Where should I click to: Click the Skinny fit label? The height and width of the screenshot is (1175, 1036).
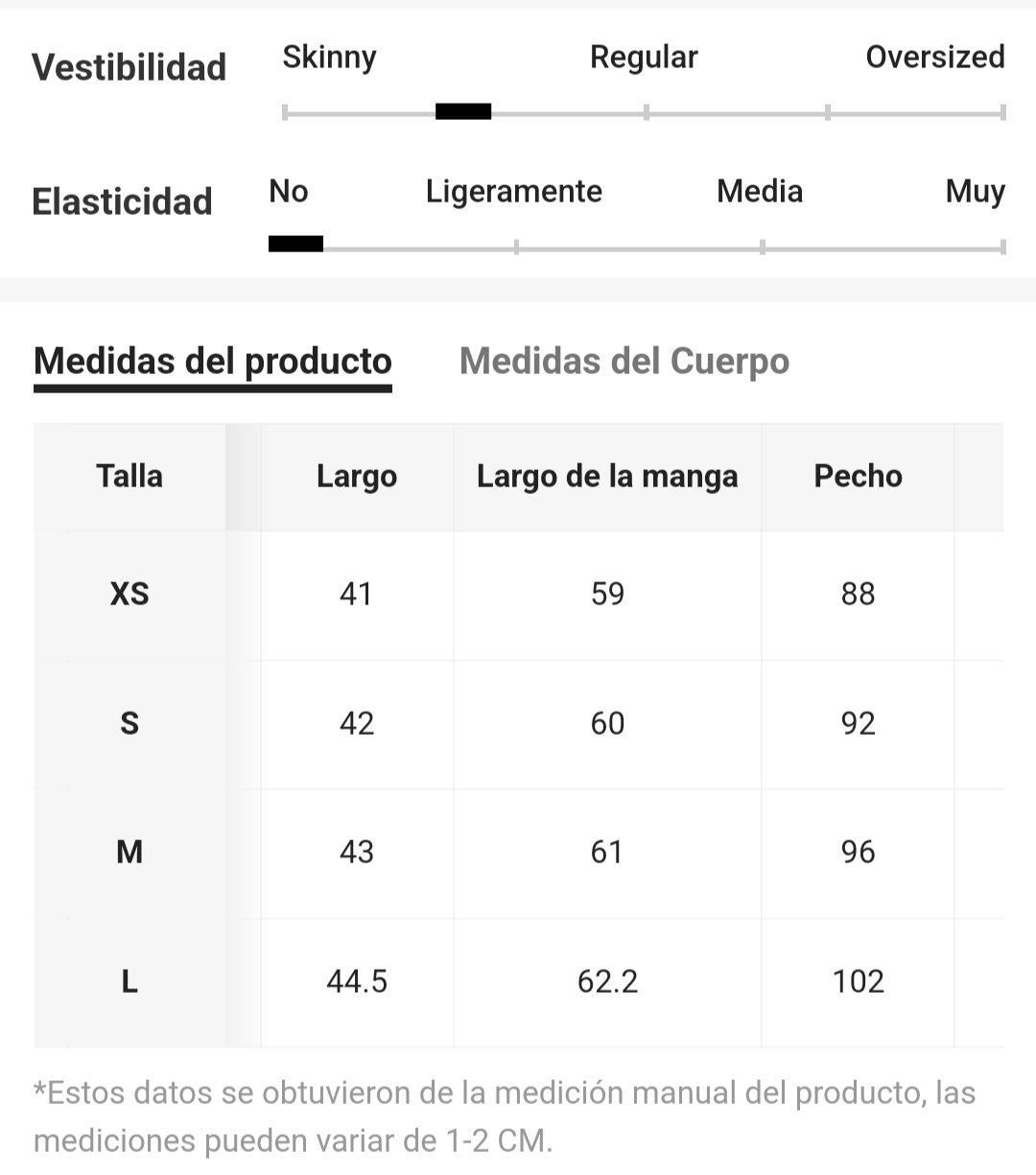pos(329,58)
